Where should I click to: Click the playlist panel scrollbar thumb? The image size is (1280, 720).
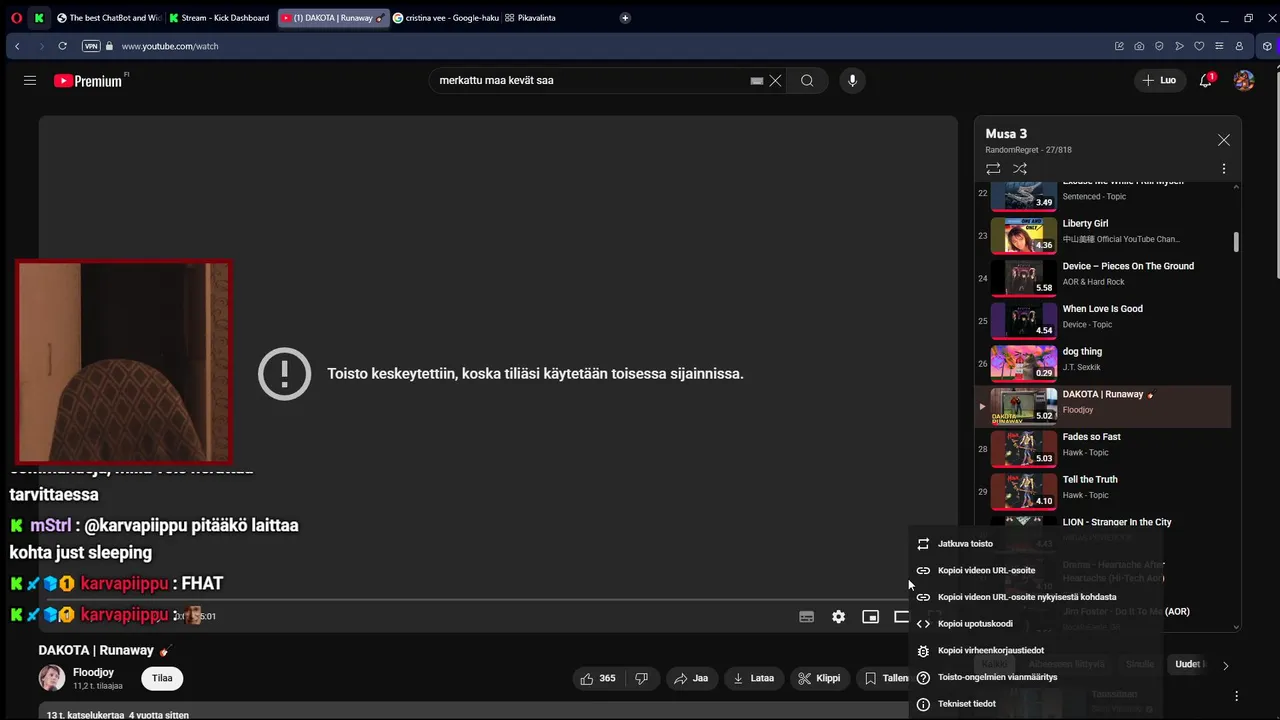pos(1236,242)
